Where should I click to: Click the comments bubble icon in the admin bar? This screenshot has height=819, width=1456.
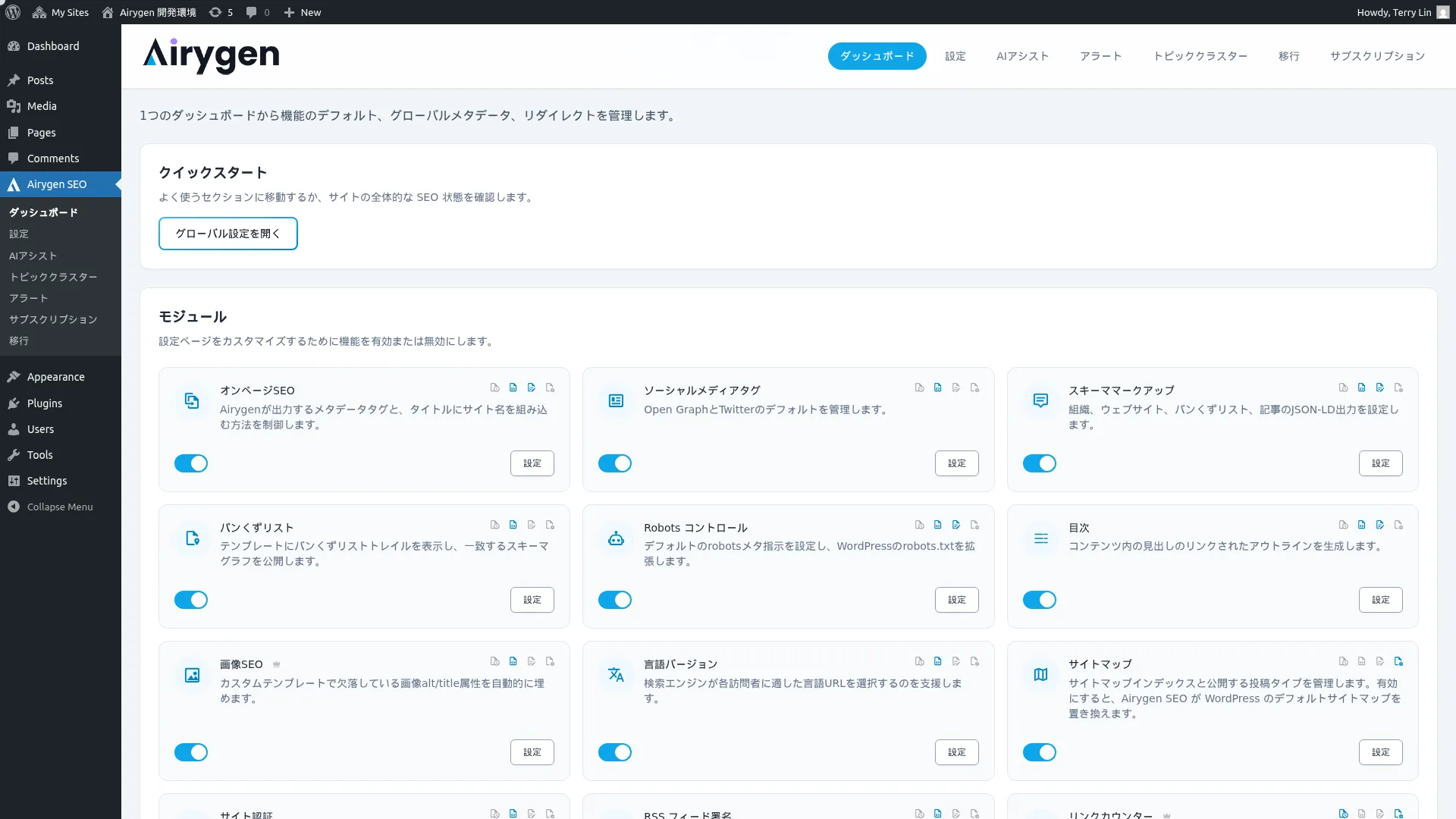250,12
